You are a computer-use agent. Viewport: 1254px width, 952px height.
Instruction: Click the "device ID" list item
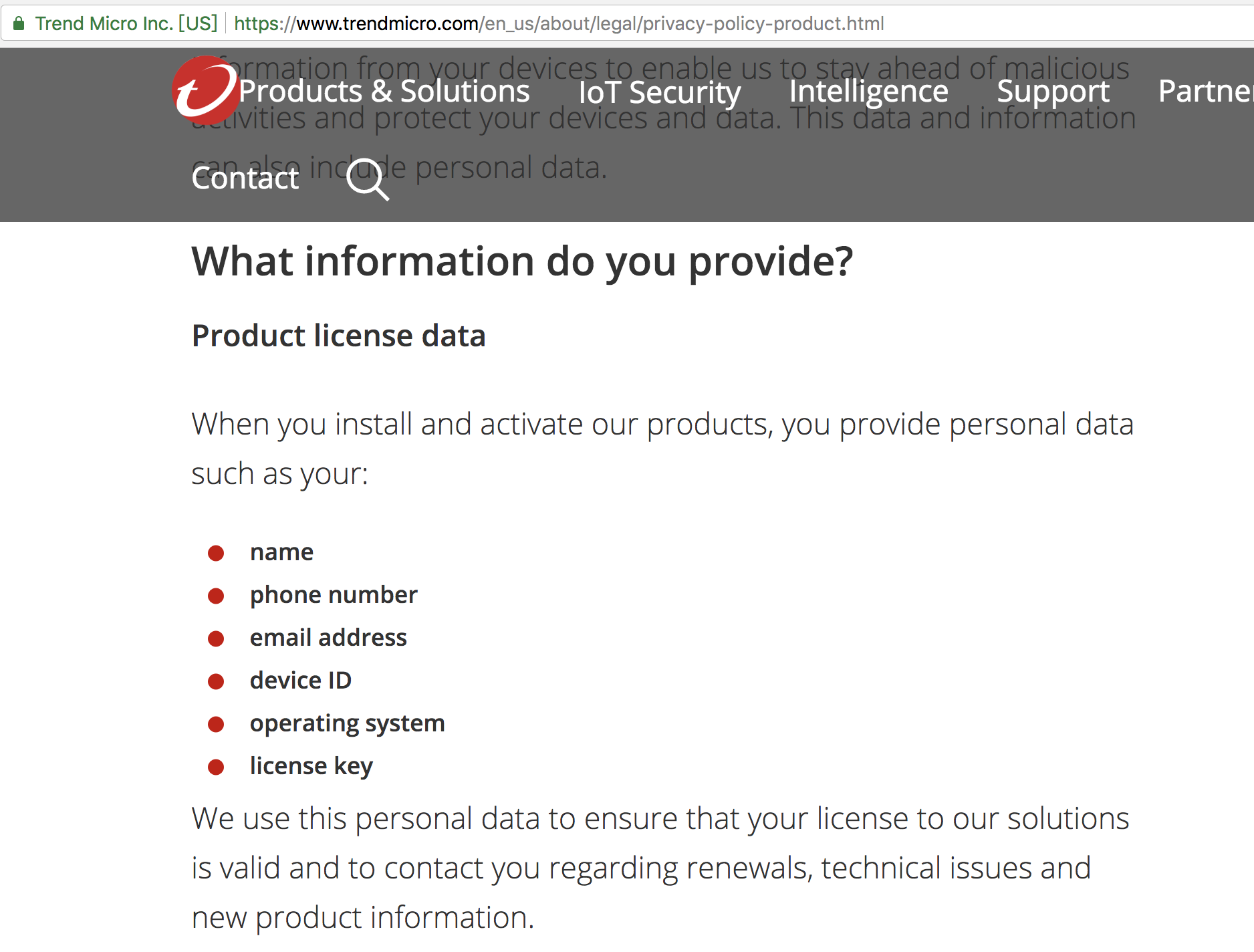pos(301,681)
